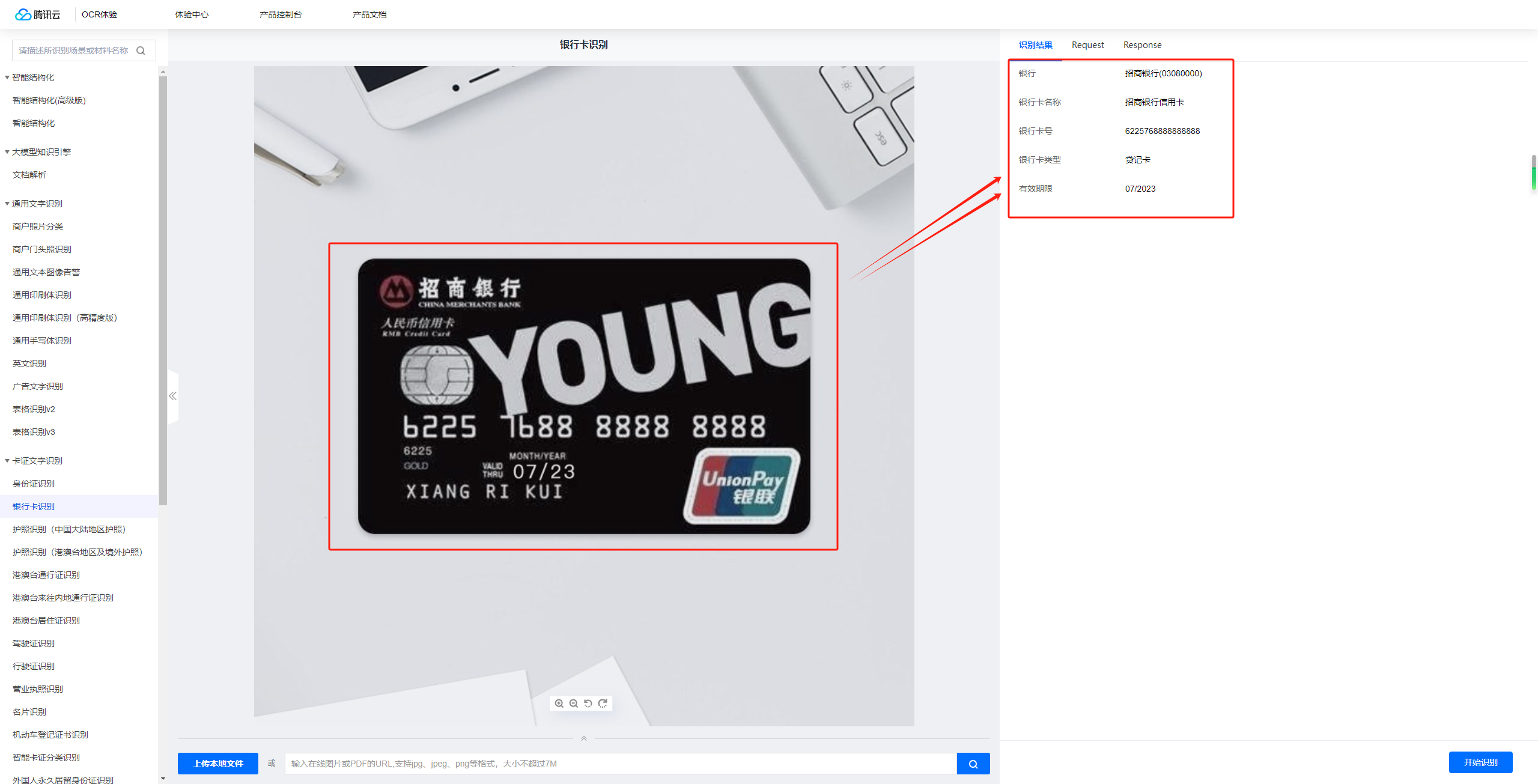
Task: Click the bank card preview image
Action: tap(584, 396)
